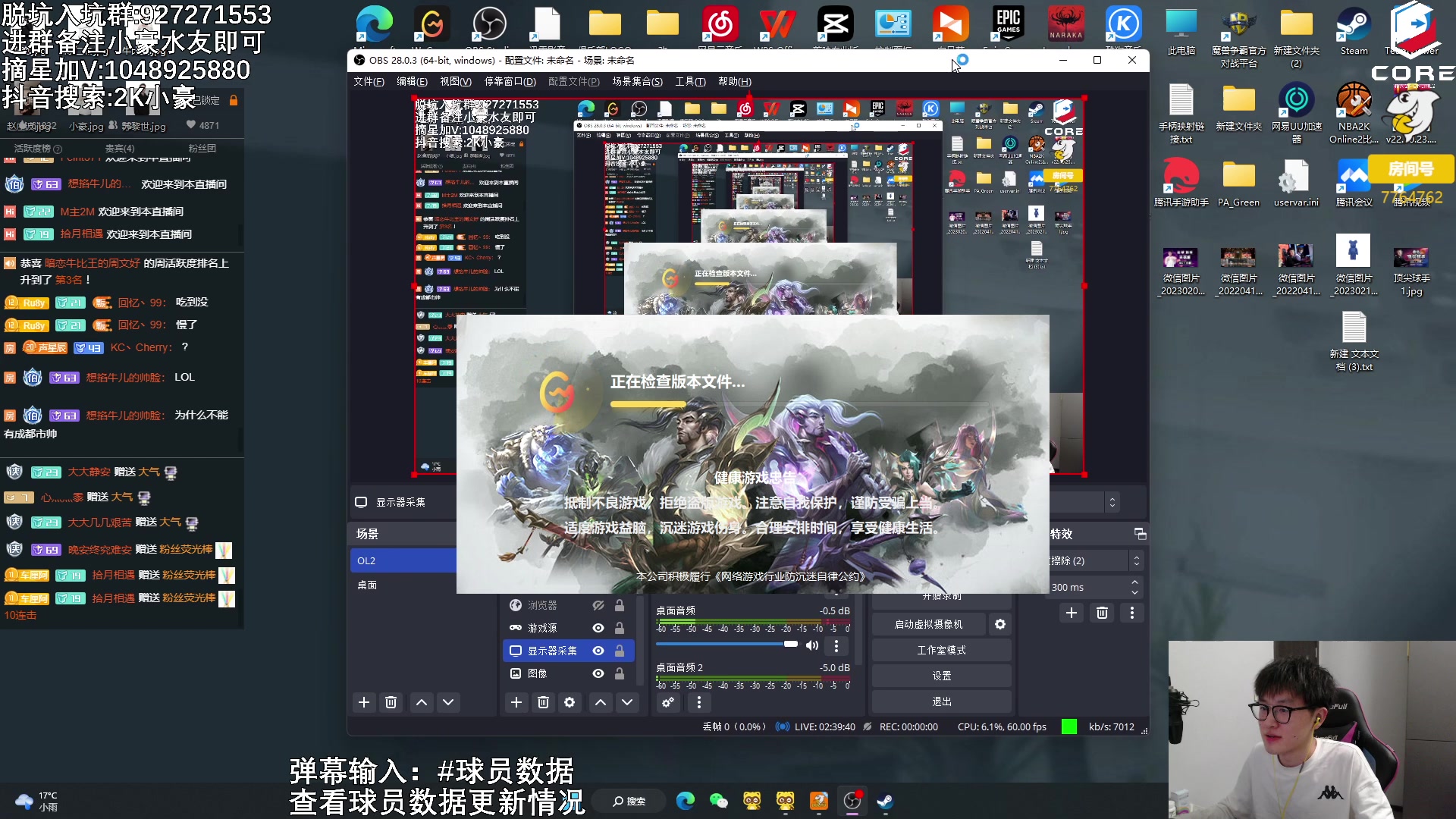1456x819 pixels.
Task: Open the 文件(F) menu
Action: click(x=369, y=82)
